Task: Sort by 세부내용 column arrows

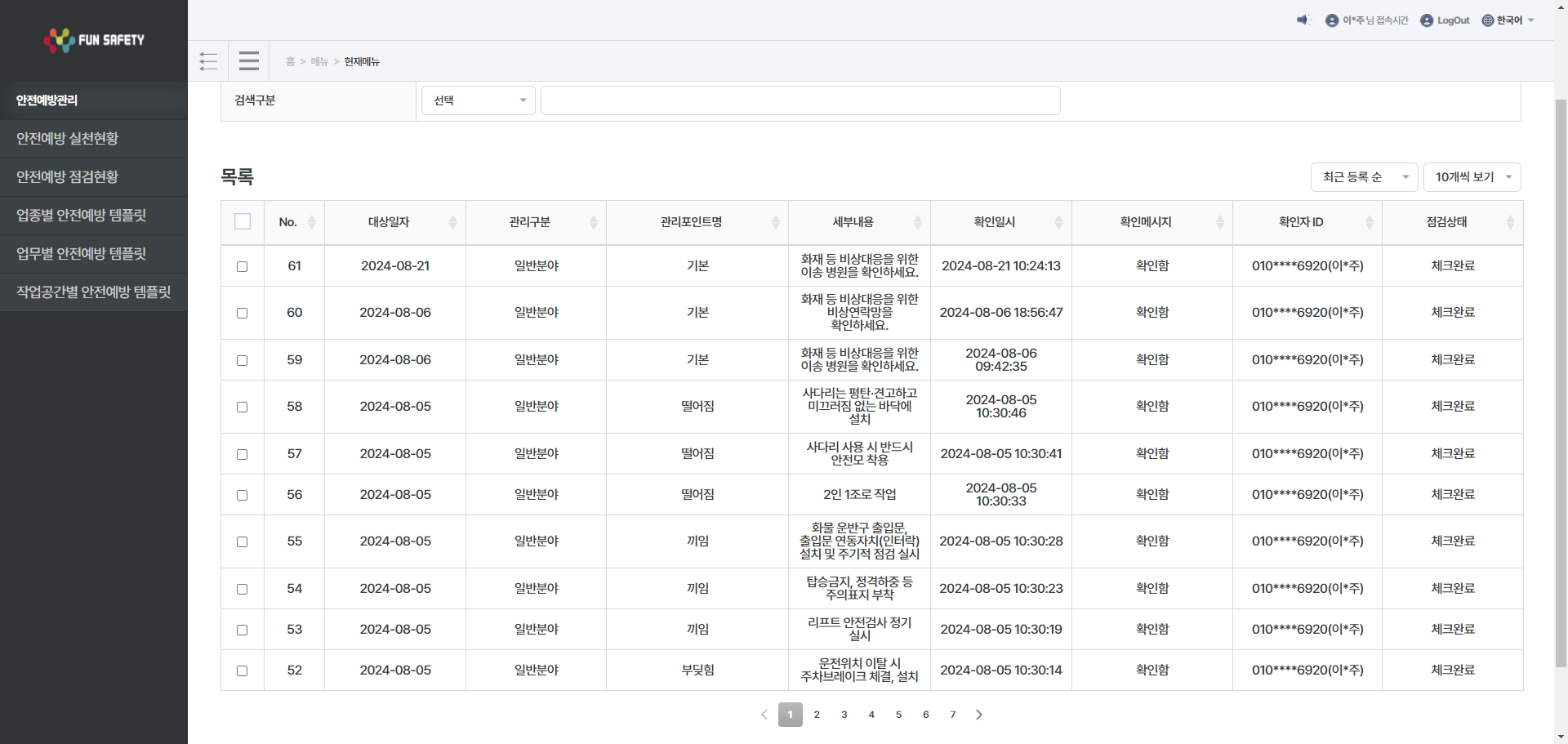Action: coord(918,222)
